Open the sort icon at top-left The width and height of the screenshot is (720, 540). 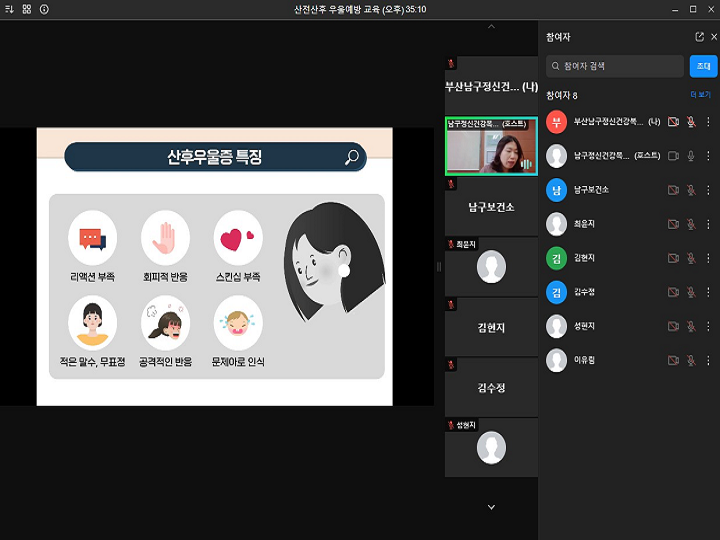[x=9, y=9]
